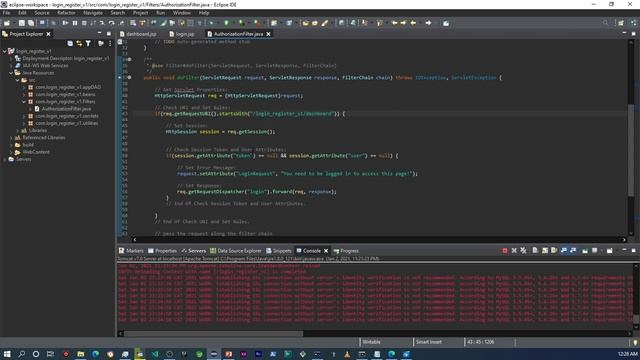Open the Source menu
This screenshot has height=360, width=640.
click(42, 13)
